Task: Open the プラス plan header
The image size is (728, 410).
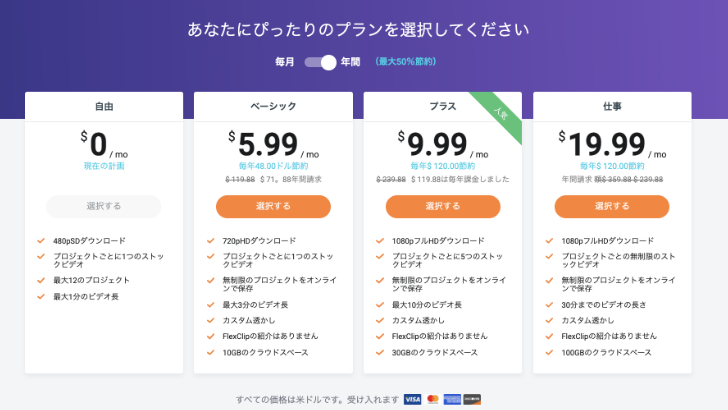Action: [443, 106]
